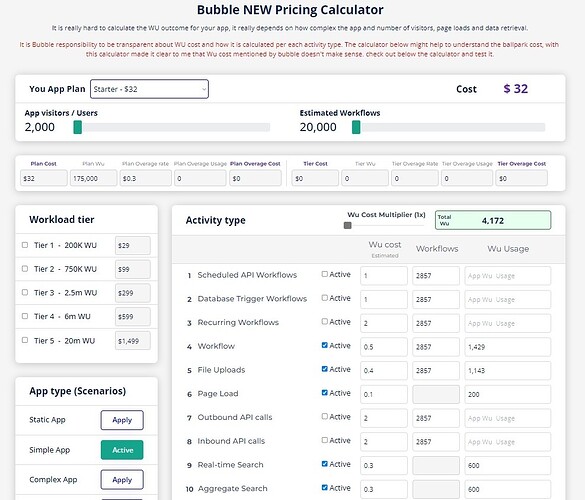Click the Tier 2 price $99 field
585x500 pixels.
(132, 269)
